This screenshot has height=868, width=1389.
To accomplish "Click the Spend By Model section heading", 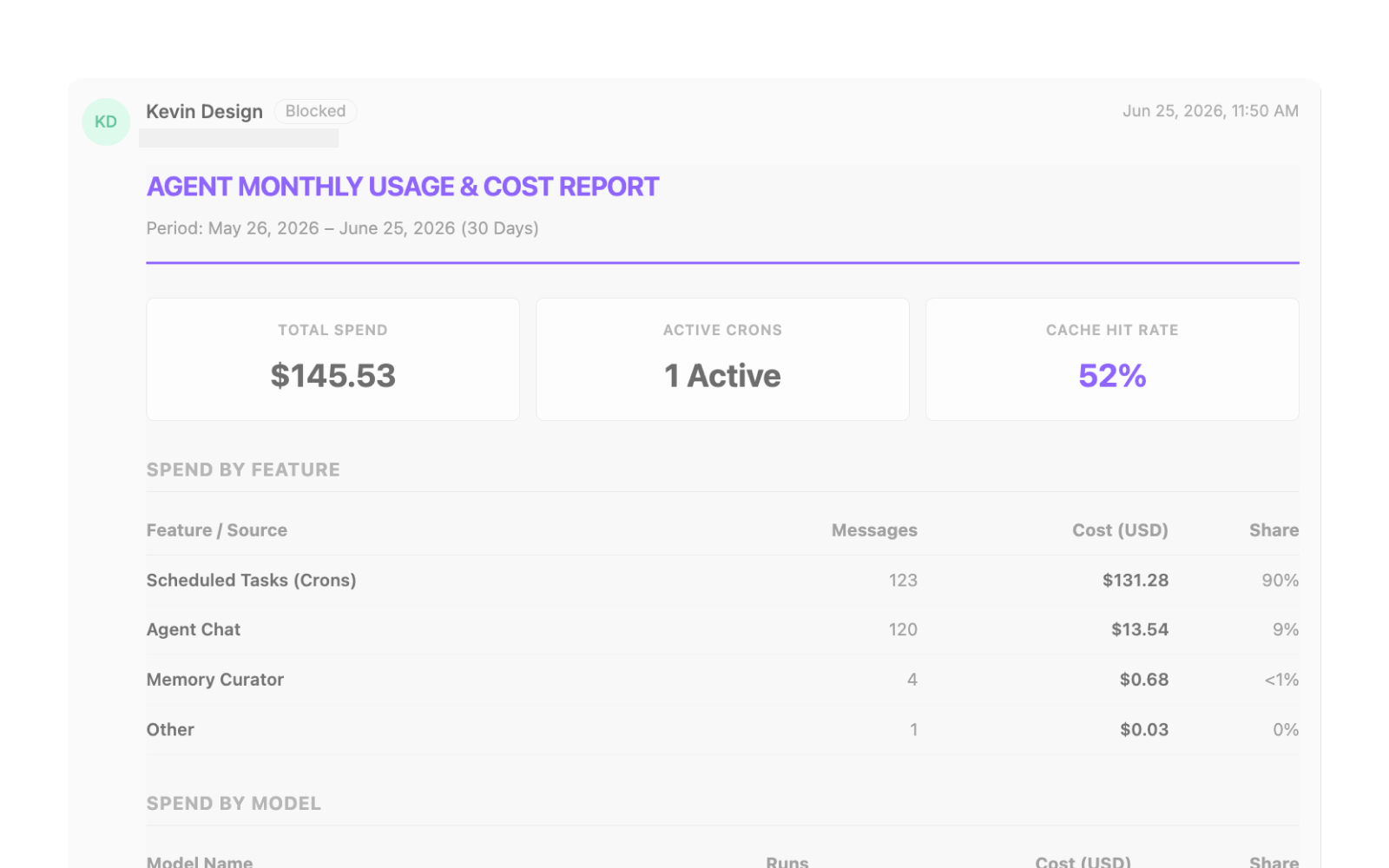I will coord(234,804).
